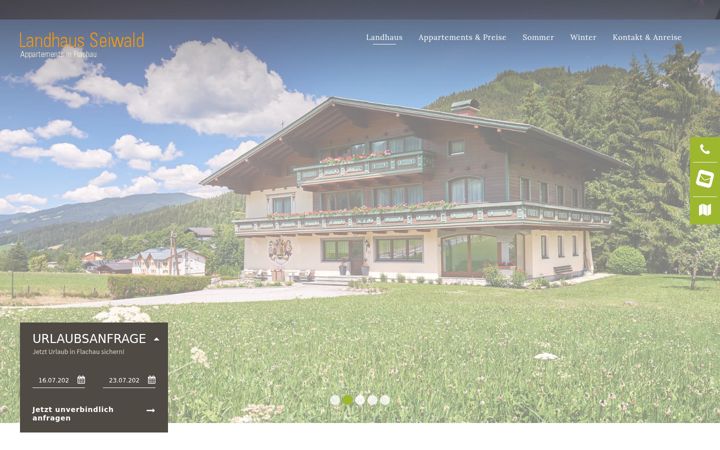Screen dimensions: 720x450
Task: Go to the Winter menu item
Action: (583, 37)
